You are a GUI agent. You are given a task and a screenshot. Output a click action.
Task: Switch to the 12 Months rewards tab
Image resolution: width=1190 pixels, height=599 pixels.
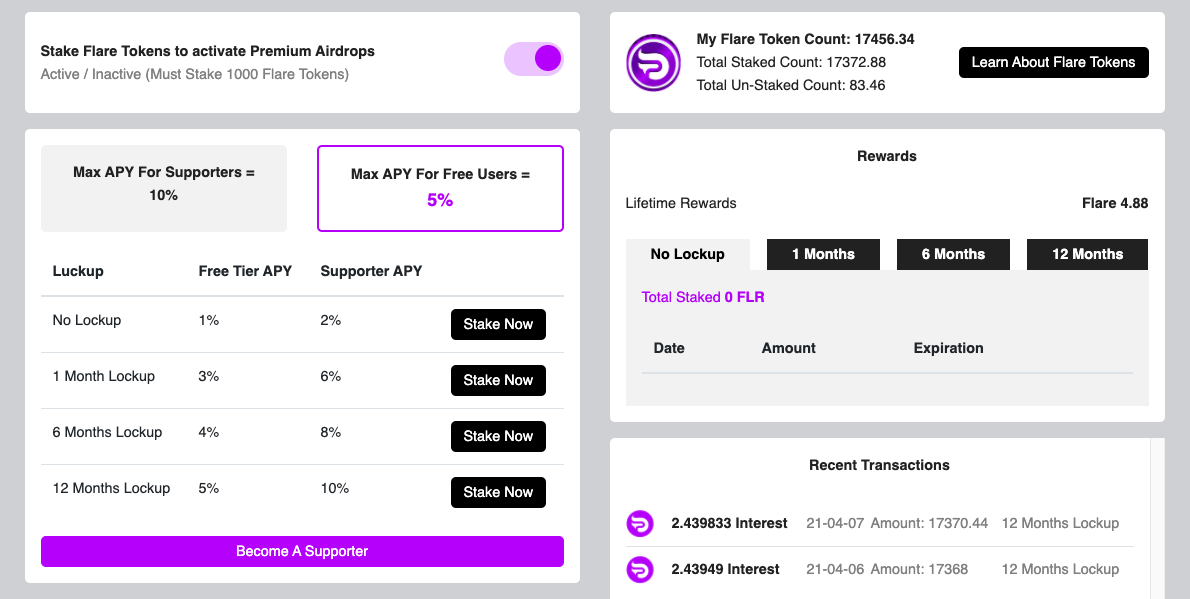tap(1088, 254)
